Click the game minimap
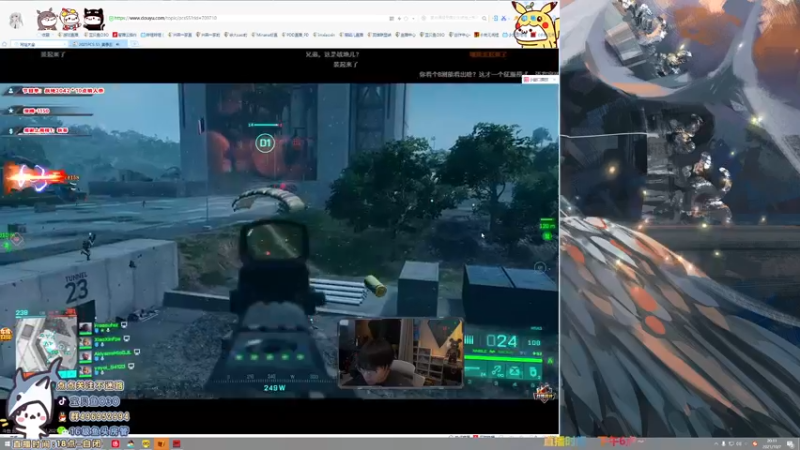800x450 pixels. click(46, 343)
